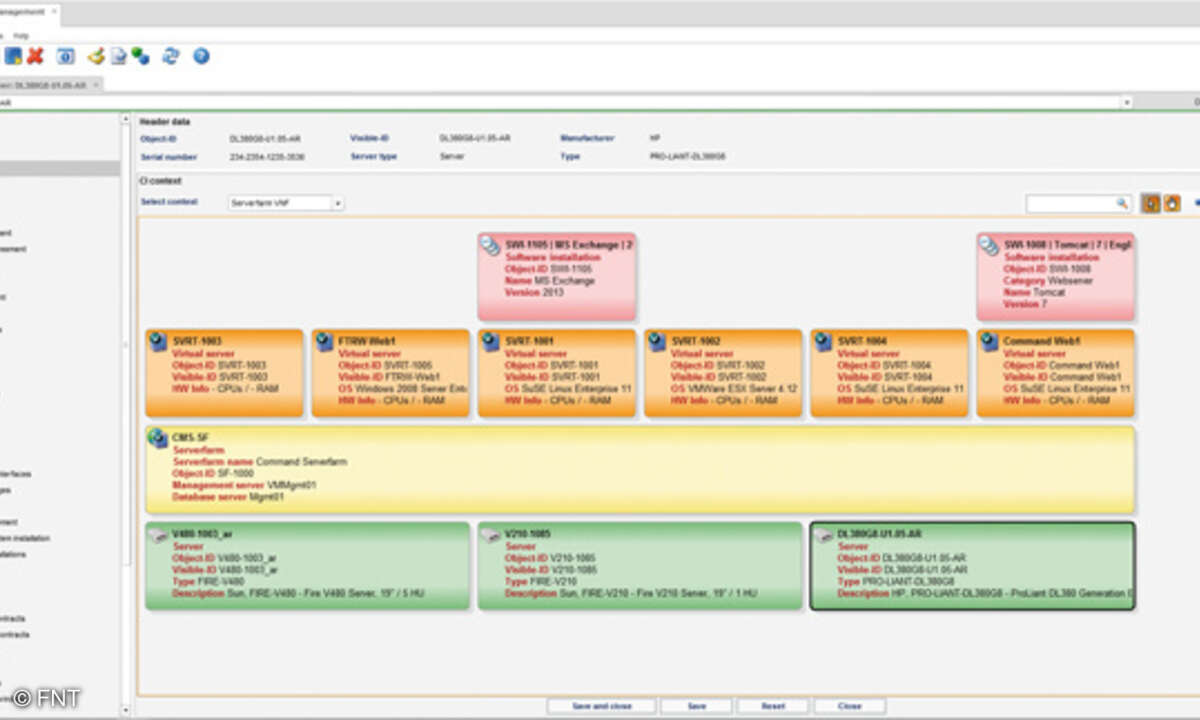Select the SVRT-1003 card title
Screen dimensions: 1200x720
pyautogui.click(x=196, y=341)
